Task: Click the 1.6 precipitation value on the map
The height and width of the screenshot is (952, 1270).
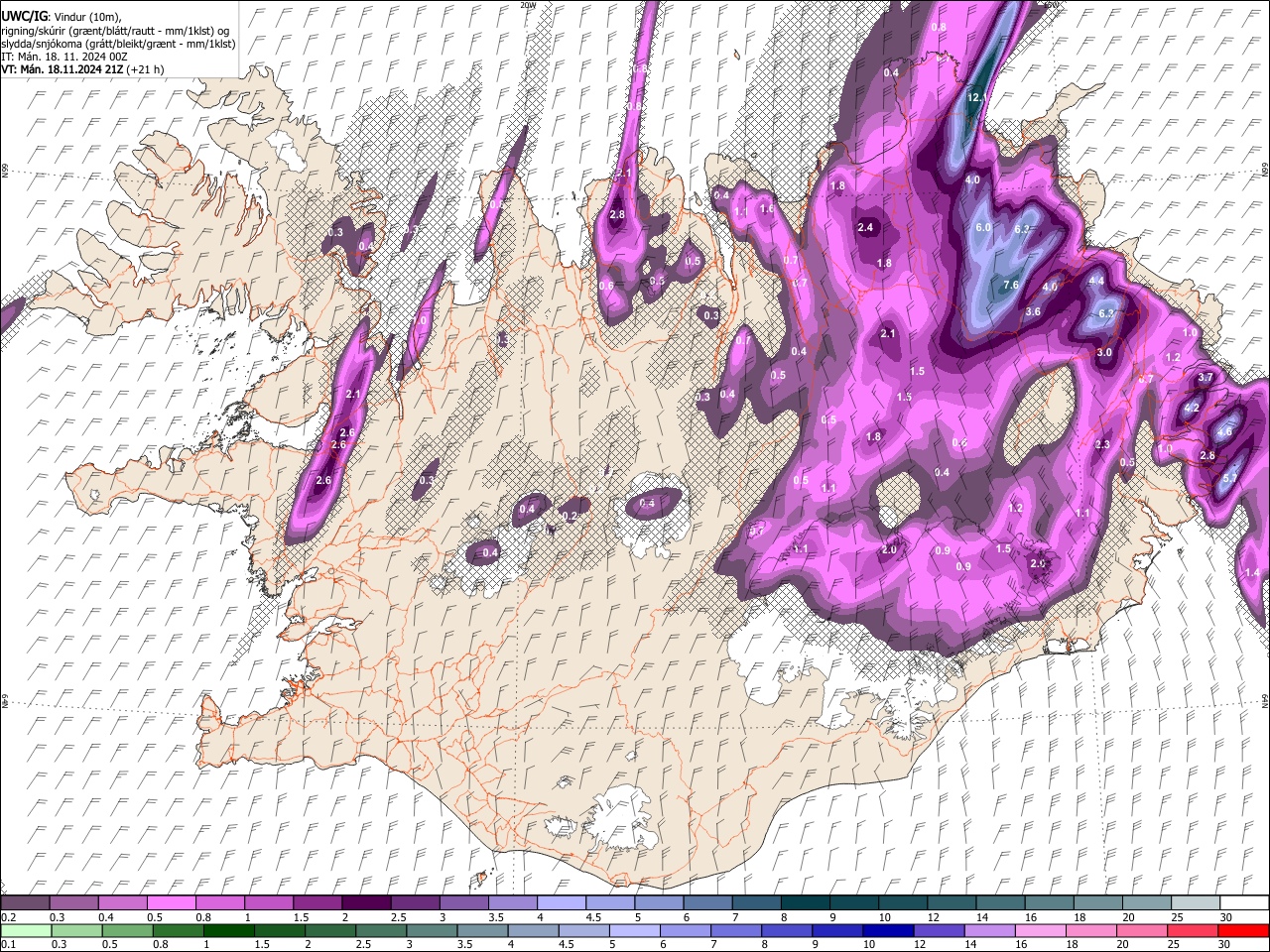Action: coord(766,209)
